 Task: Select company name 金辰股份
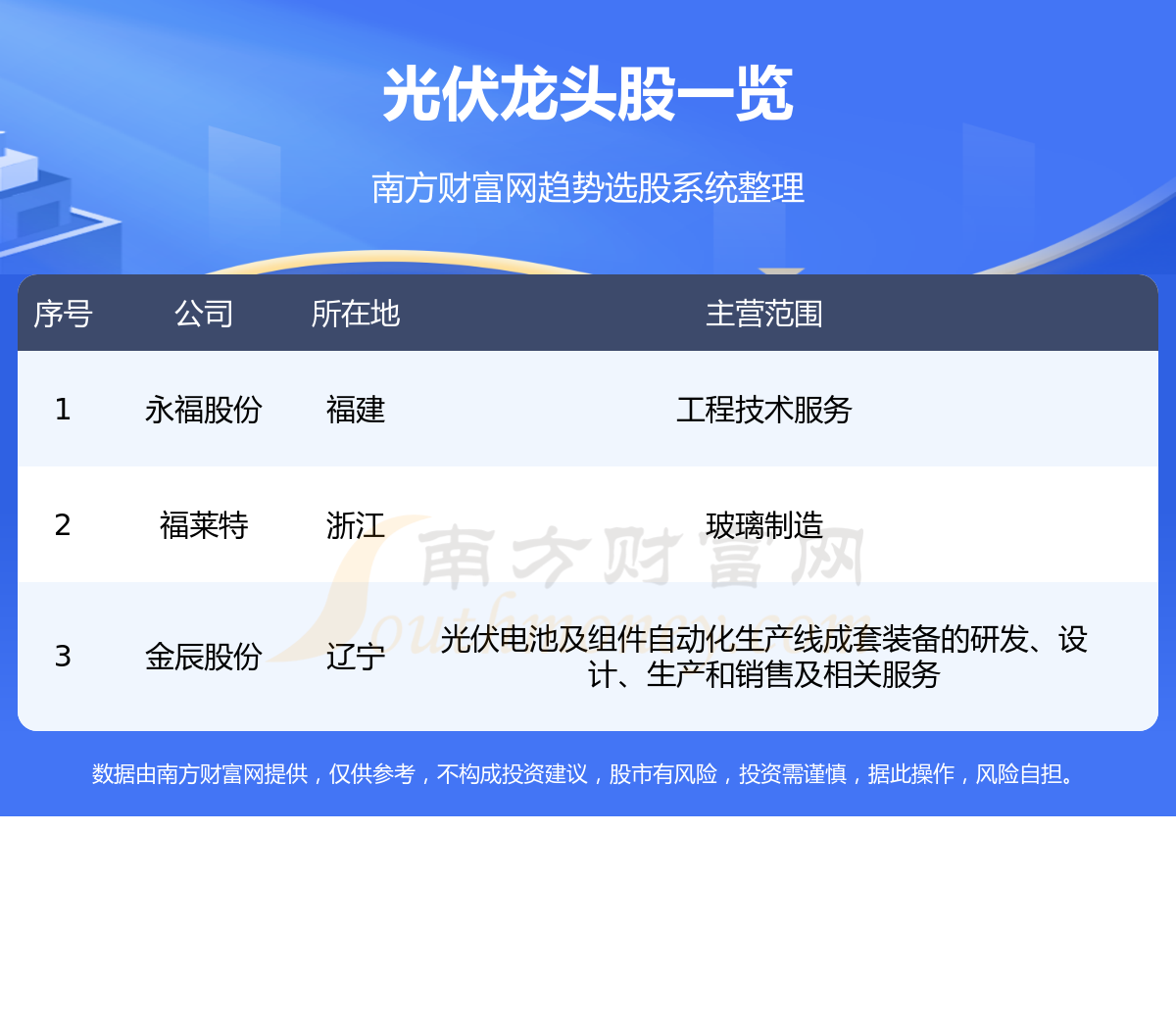(204, 656)
